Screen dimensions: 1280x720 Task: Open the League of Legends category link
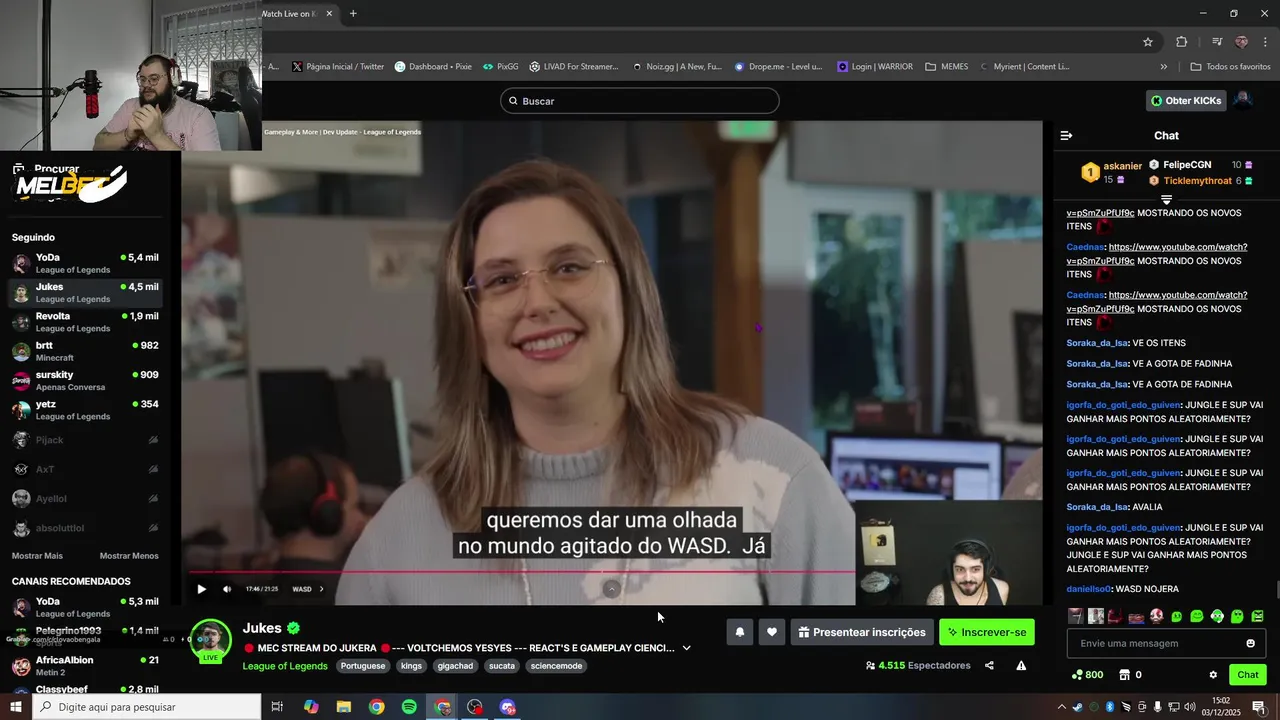[x=285, y=666]
